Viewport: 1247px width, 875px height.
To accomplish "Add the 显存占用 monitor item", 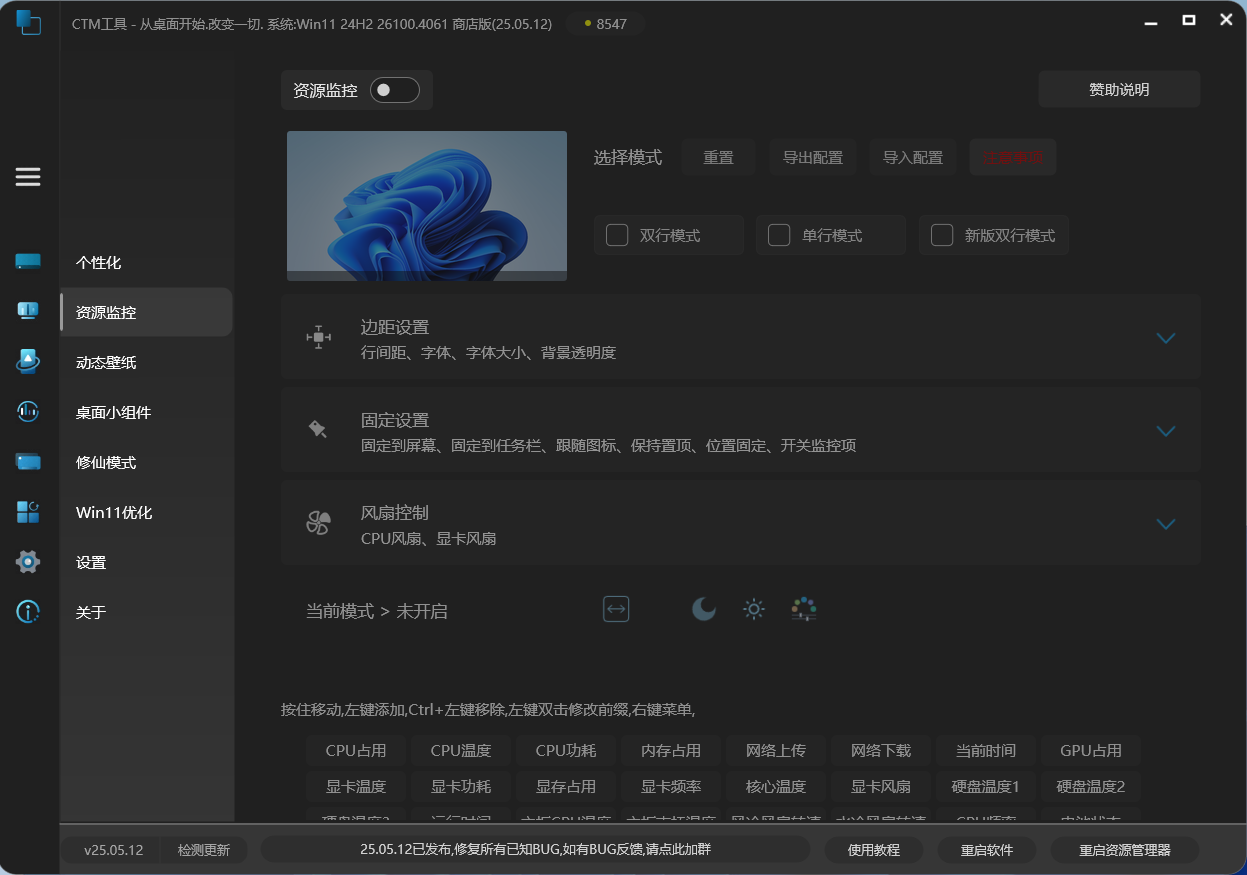I will click(566, 786).
